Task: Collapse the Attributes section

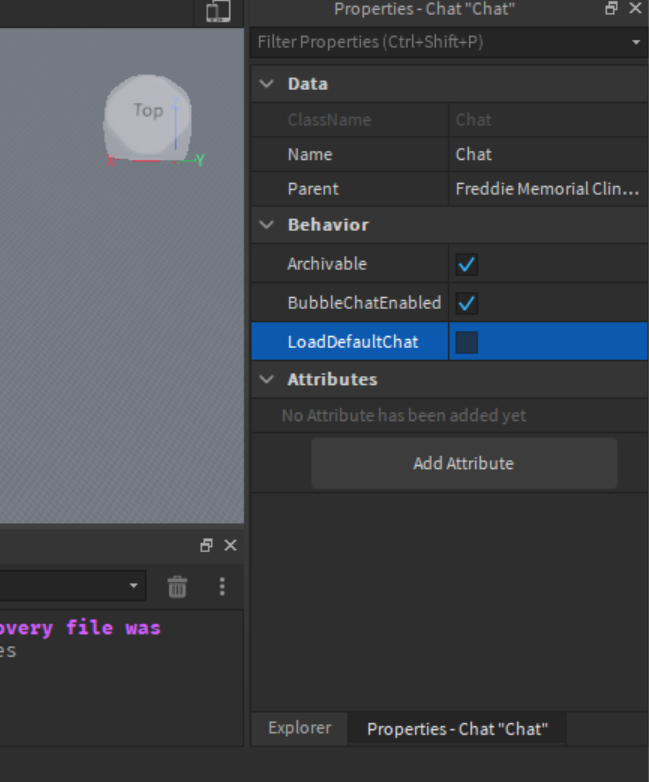Action: click(267, 379)
